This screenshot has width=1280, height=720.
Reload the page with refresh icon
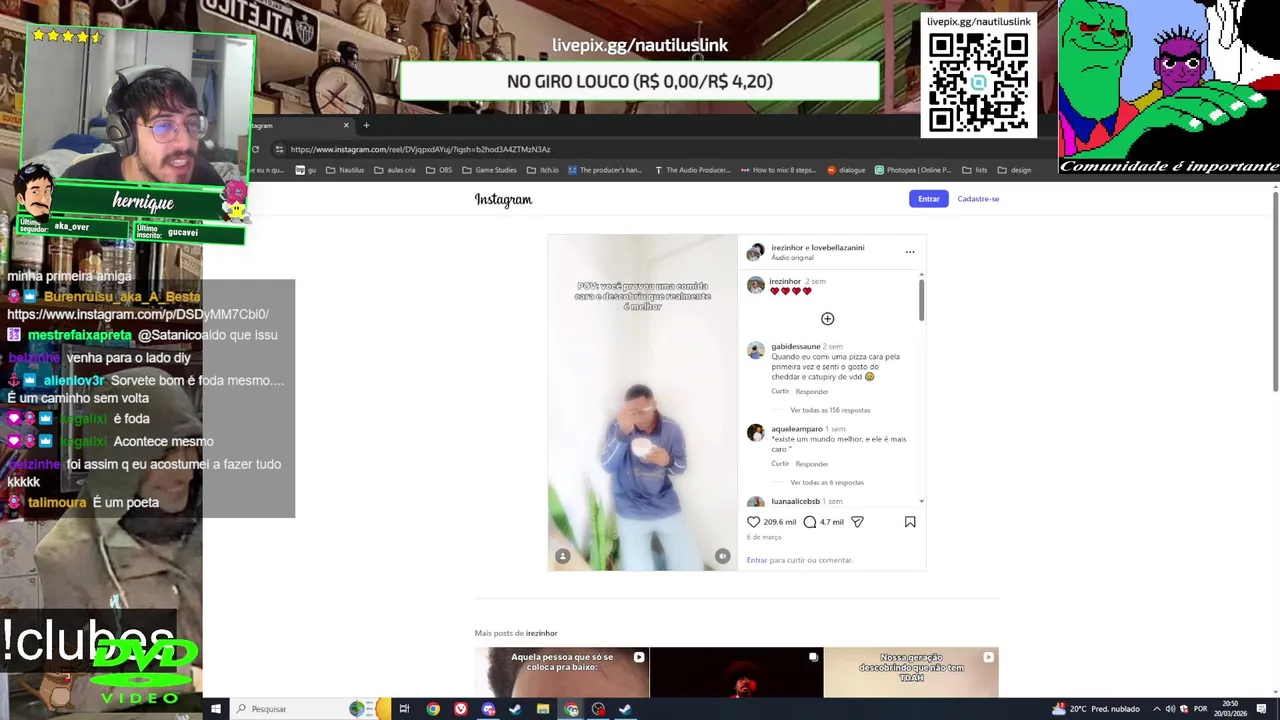click(x=255, y=149)
